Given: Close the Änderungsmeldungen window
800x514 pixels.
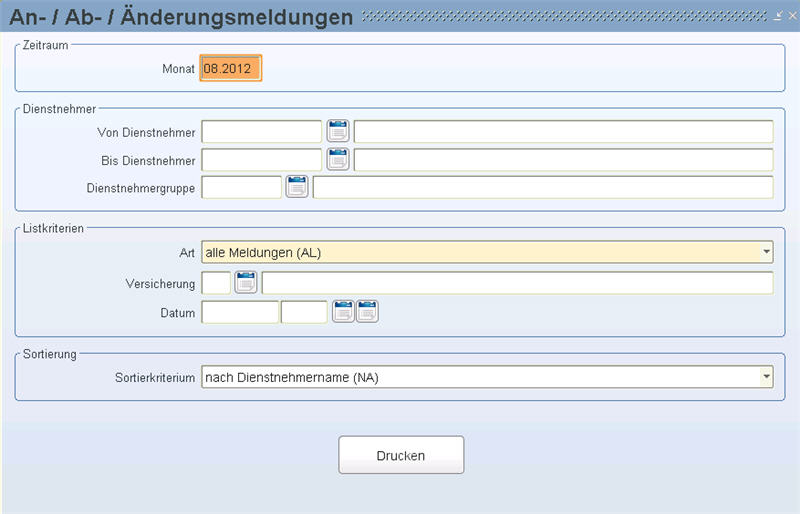Looking at the screenshot, I should (x=792, y=16).
